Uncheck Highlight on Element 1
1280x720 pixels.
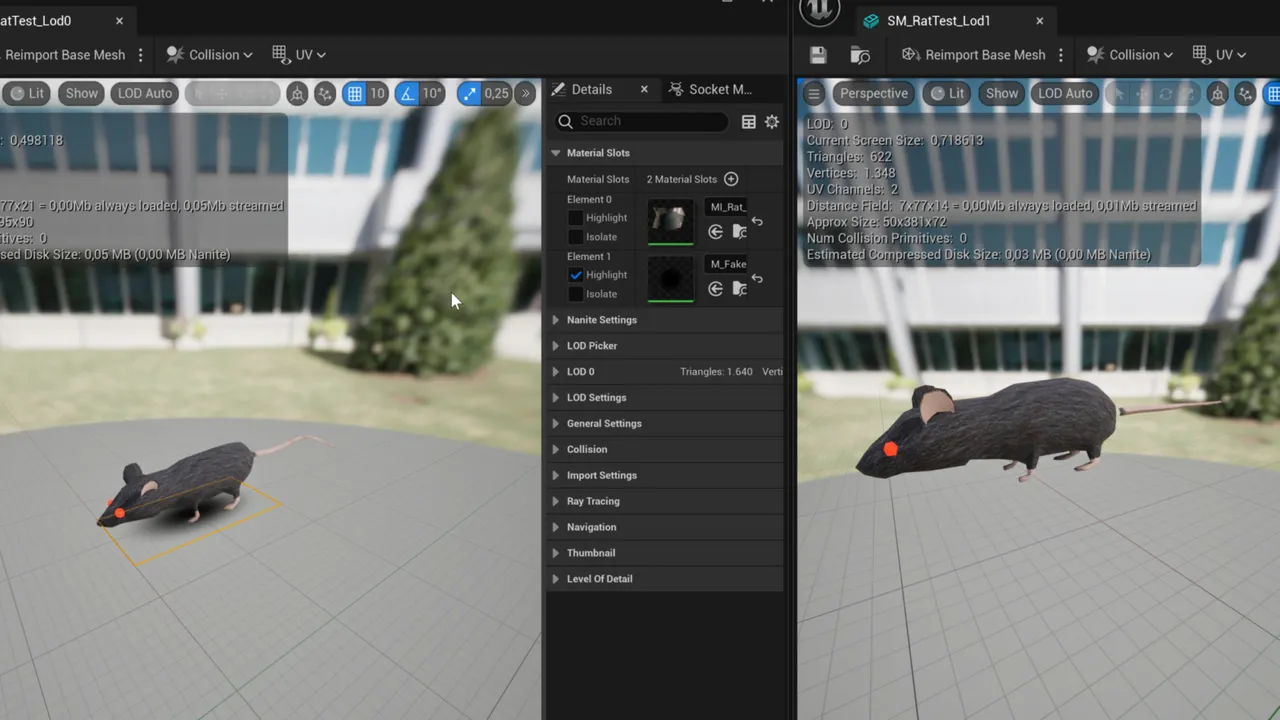click(576, 275)
